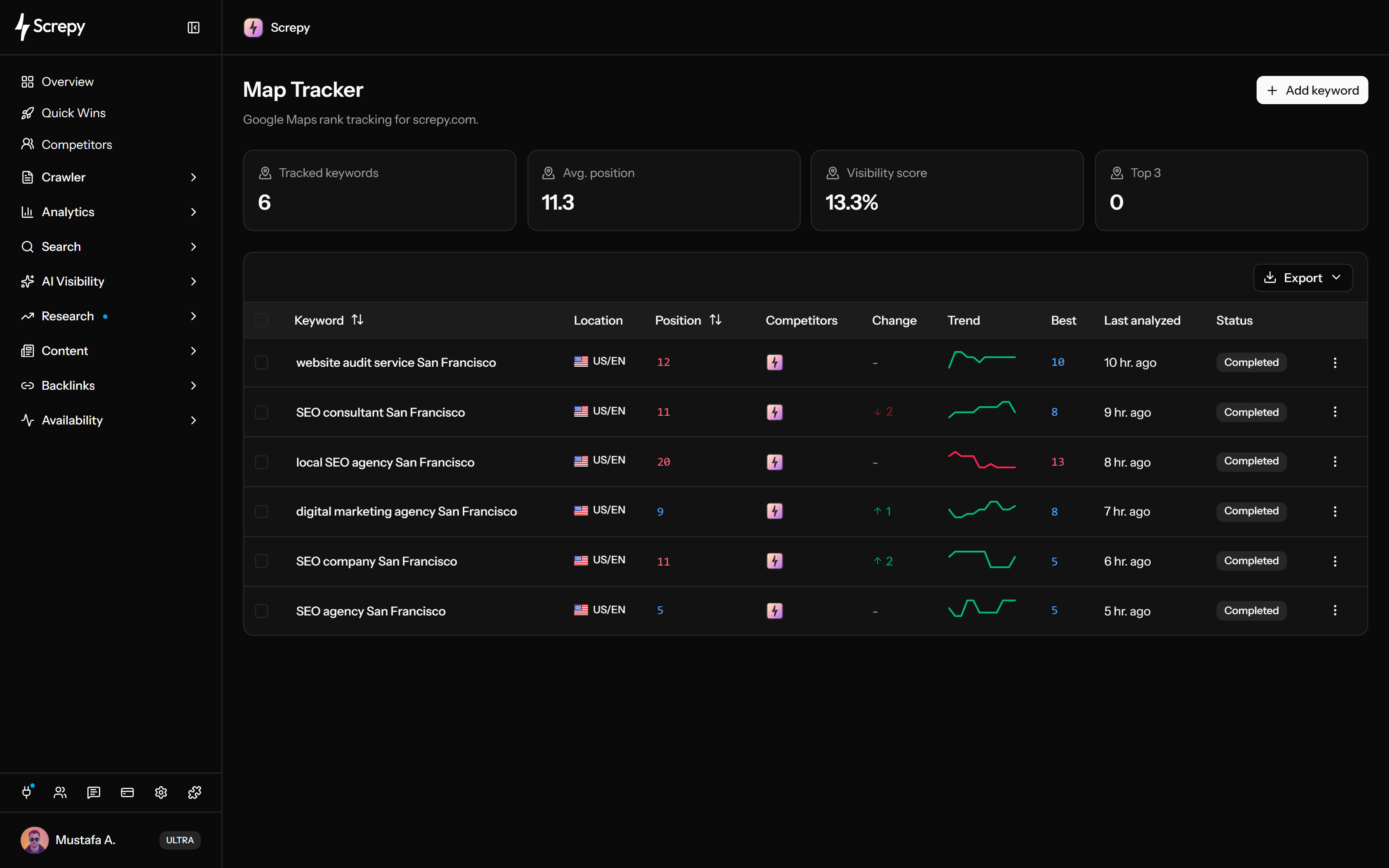
Task: Click competitor icon in SEO company row
Action: coord(775,561)
